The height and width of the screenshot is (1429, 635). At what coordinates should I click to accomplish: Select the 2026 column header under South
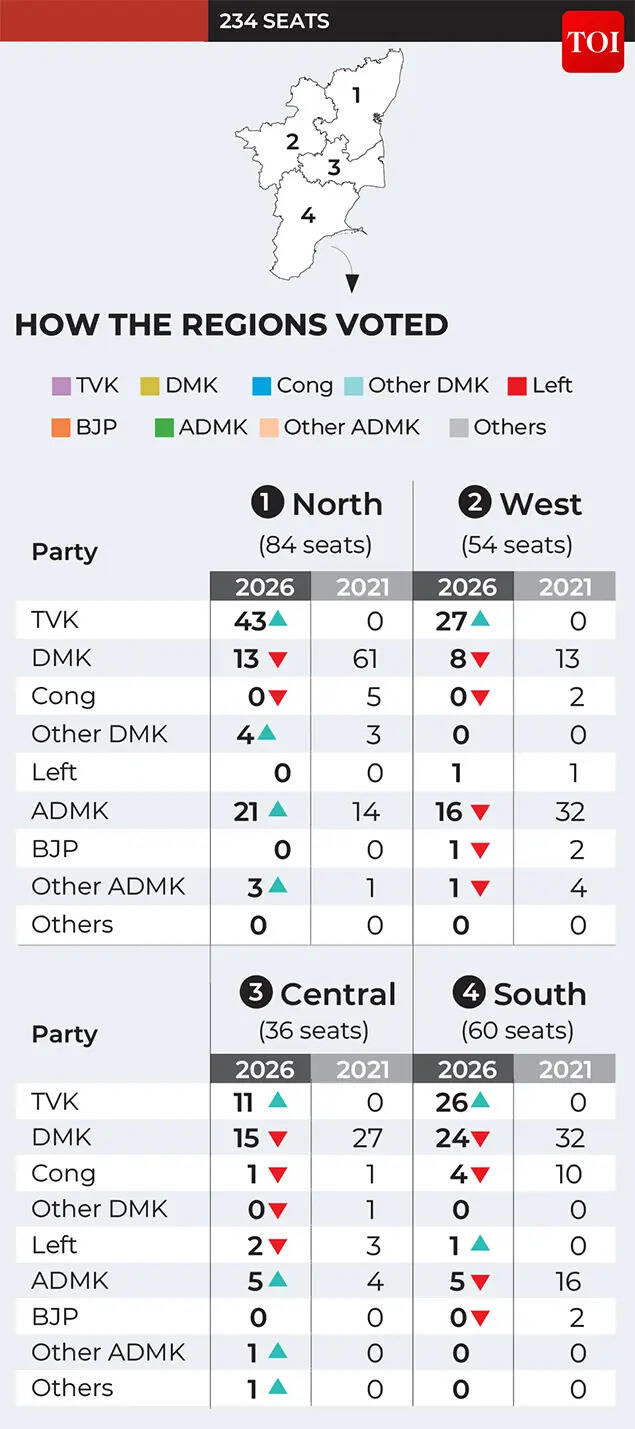click(x=464, y=1068)
